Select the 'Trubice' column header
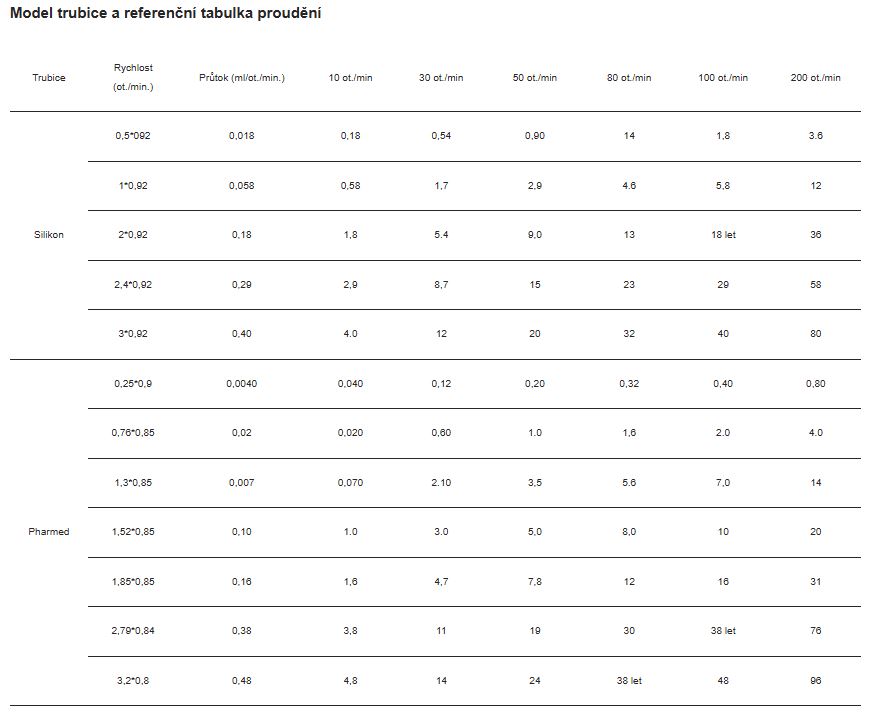 click(49, 78)
